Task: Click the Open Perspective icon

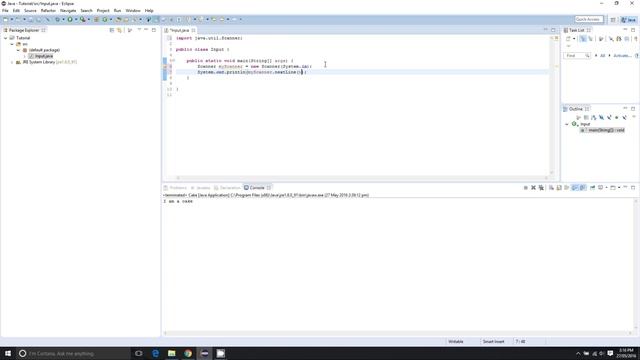Action: [x=613, y=20]
